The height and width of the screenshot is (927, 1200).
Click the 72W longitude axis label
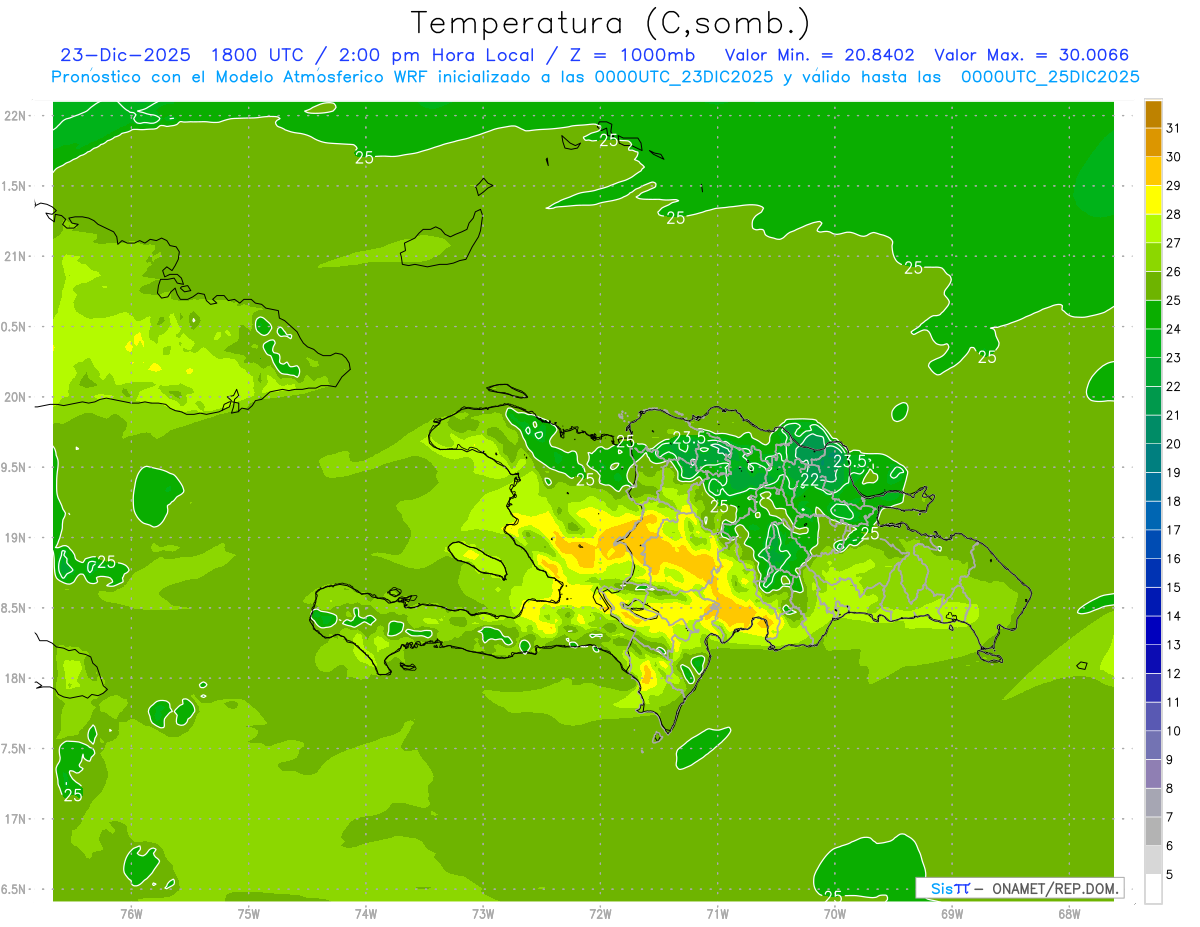click(x=600, y=913)
